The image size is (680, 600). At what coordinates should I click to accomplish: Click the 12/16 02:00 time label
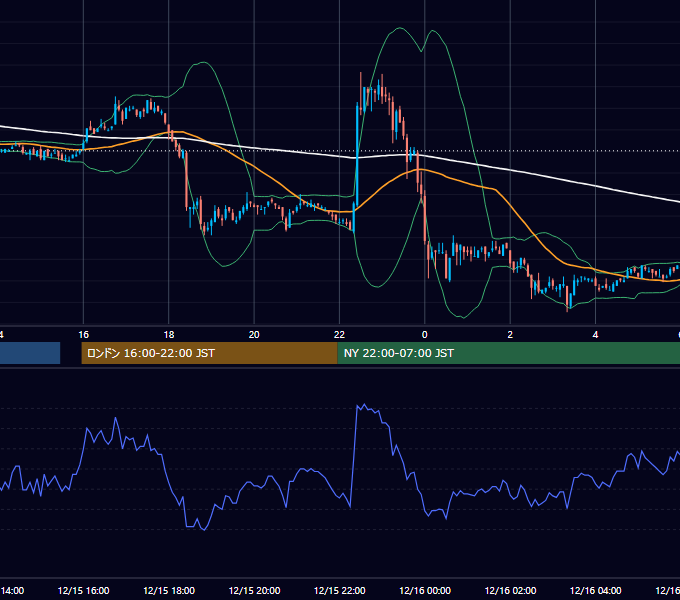coord(510,590)
